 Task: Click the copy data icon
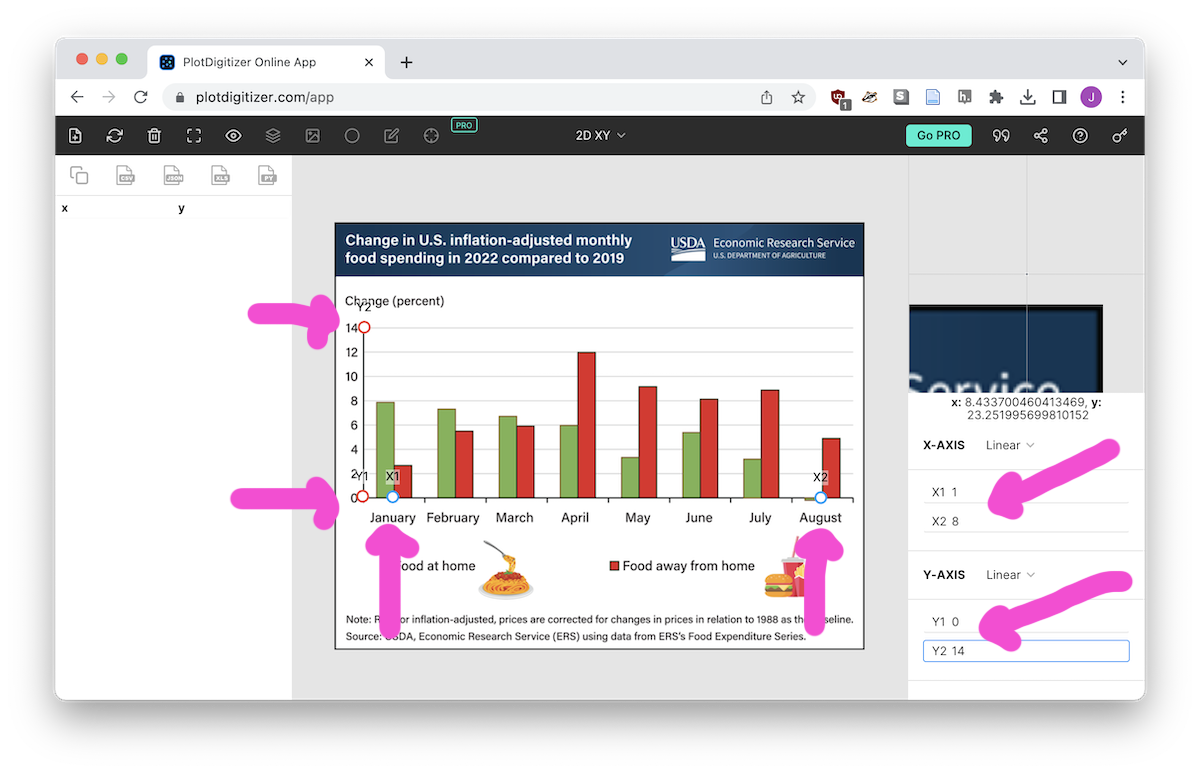click(79, 175)
